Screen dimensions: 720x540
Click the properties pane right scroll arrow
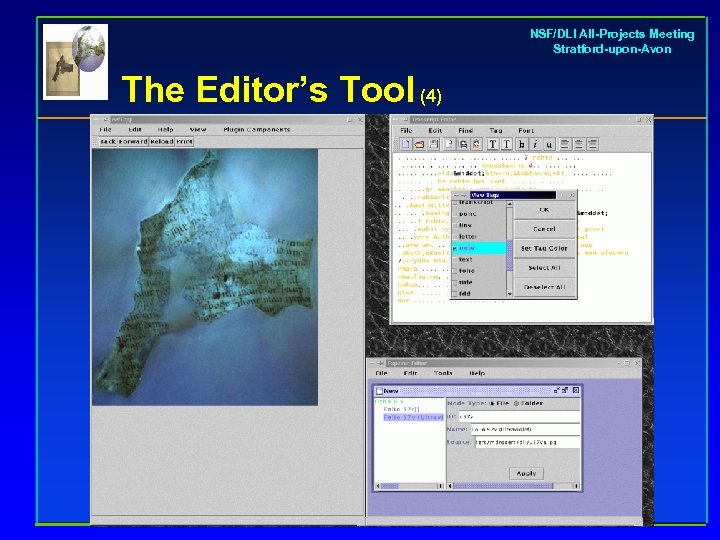(x=576, y=485)
